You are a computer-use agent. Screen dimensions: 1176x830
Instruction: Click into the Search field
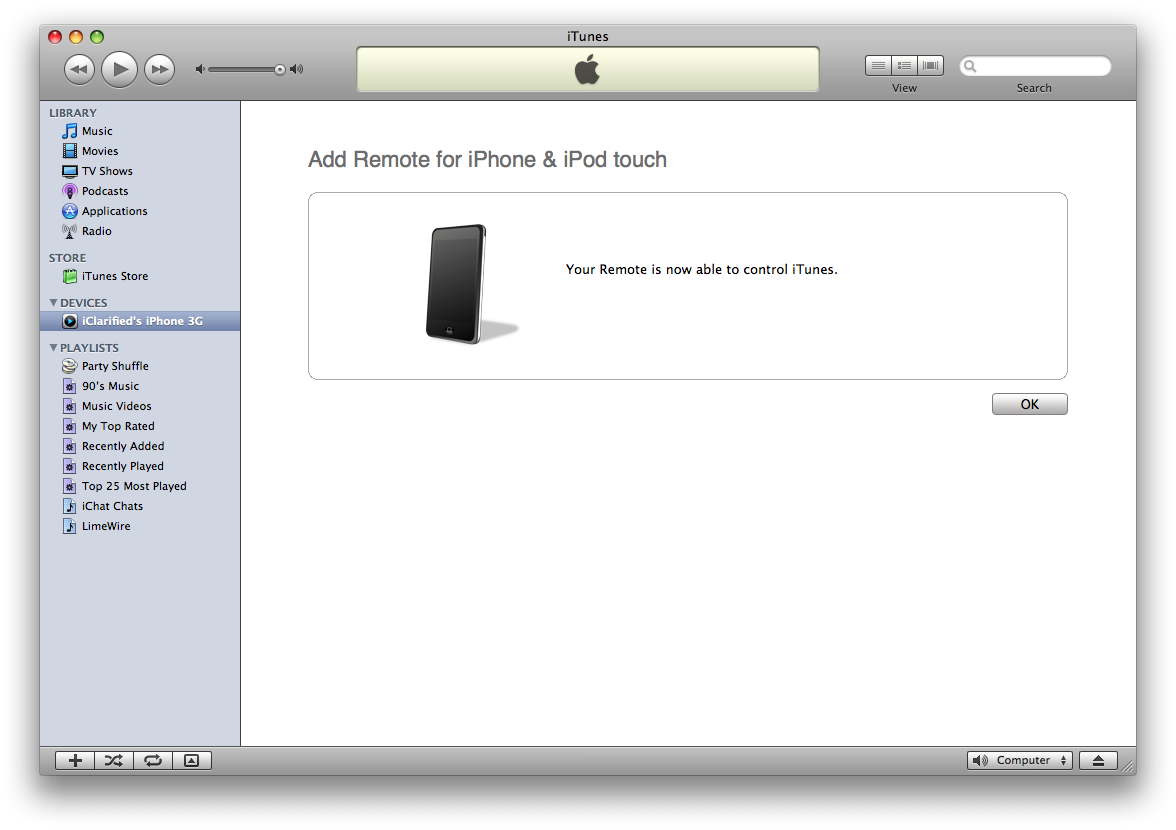coord(1040,66)
